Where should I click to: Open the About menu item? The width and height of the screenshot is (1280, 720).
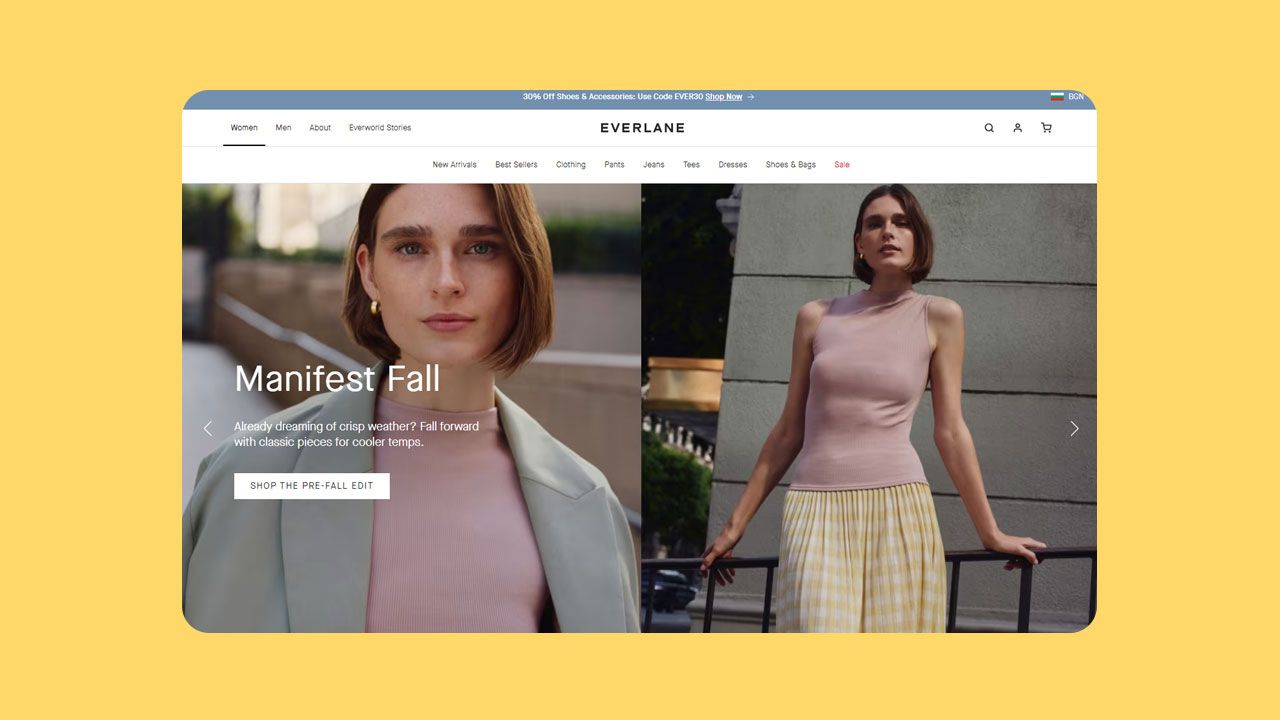pos(320,128)
